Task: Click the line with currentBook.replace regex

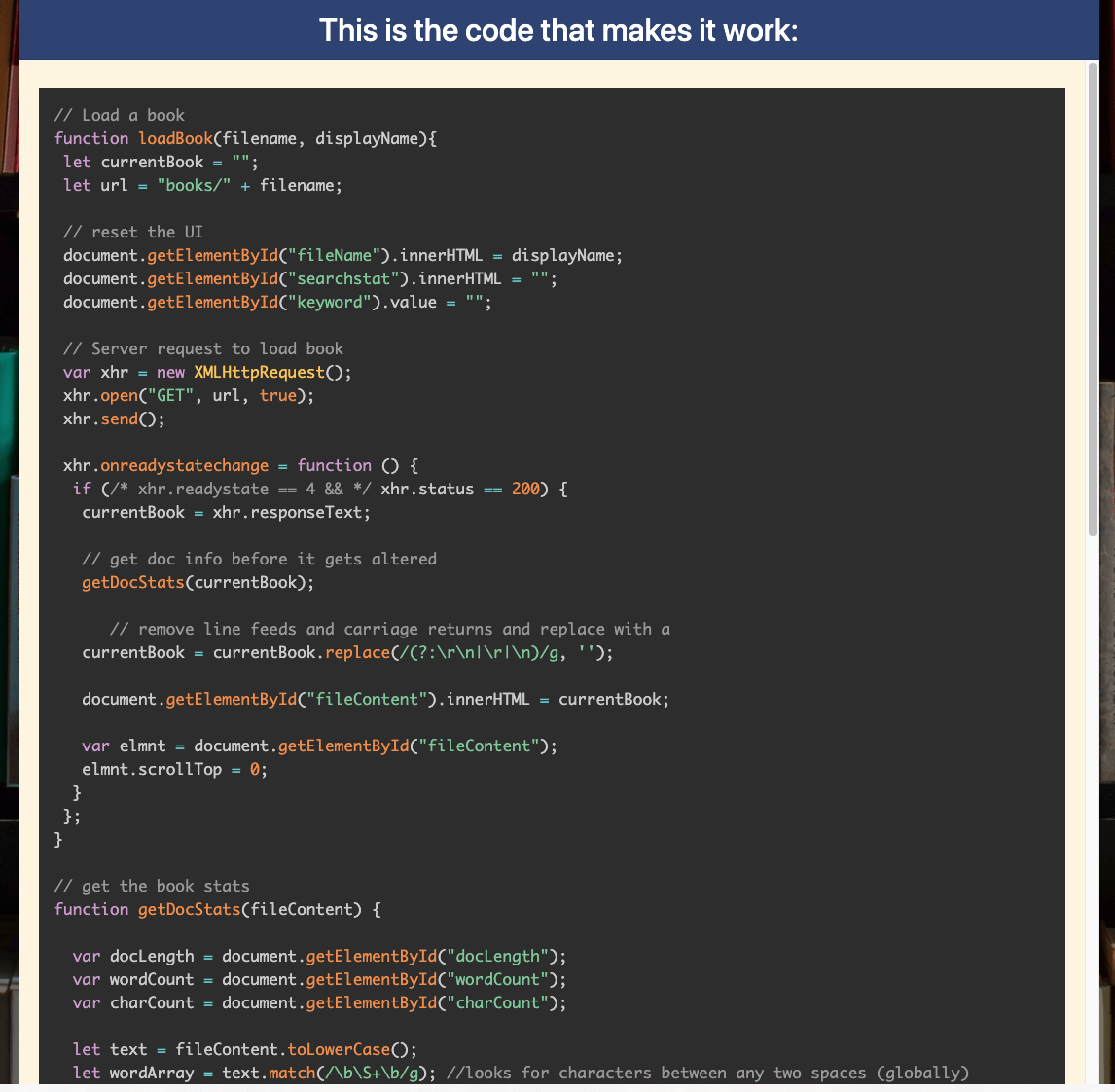Action: 347,653
